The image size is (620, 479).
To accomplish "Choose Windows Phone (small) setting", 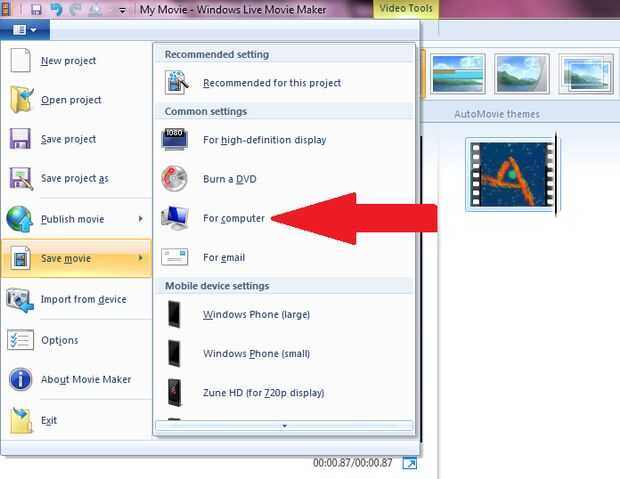I will click(x=284, y=353).
